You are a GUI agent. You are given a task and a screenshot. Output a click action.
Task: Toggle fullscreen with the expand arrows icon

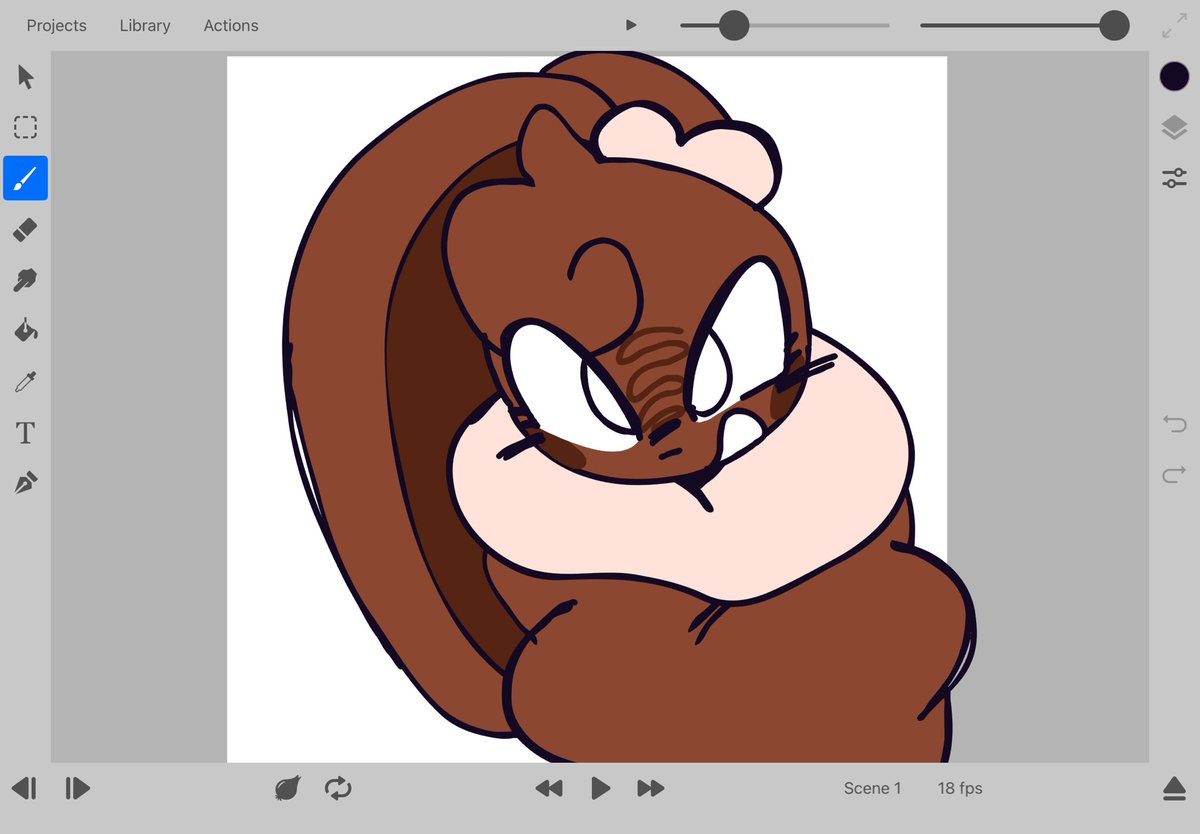[1174, 26]
